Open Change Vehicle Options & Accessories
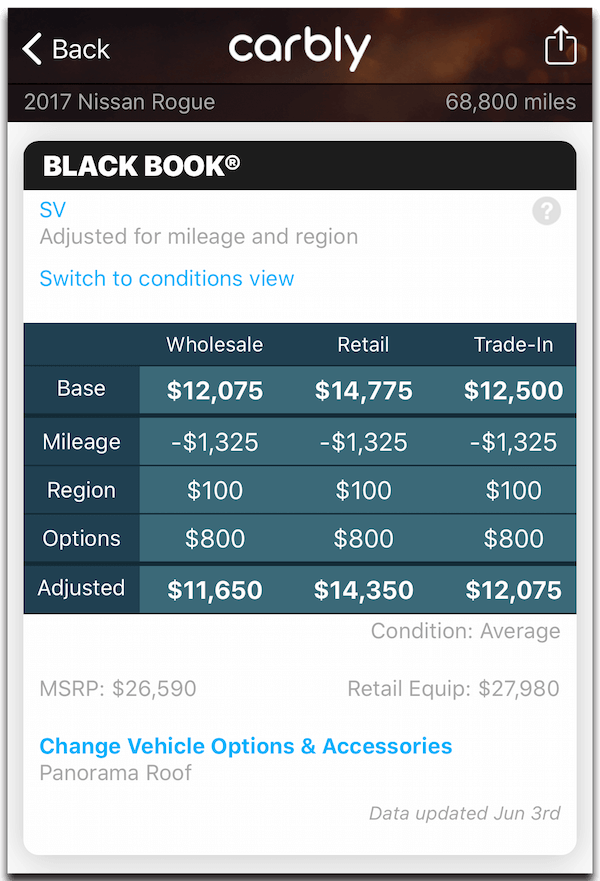 [246, 746]
